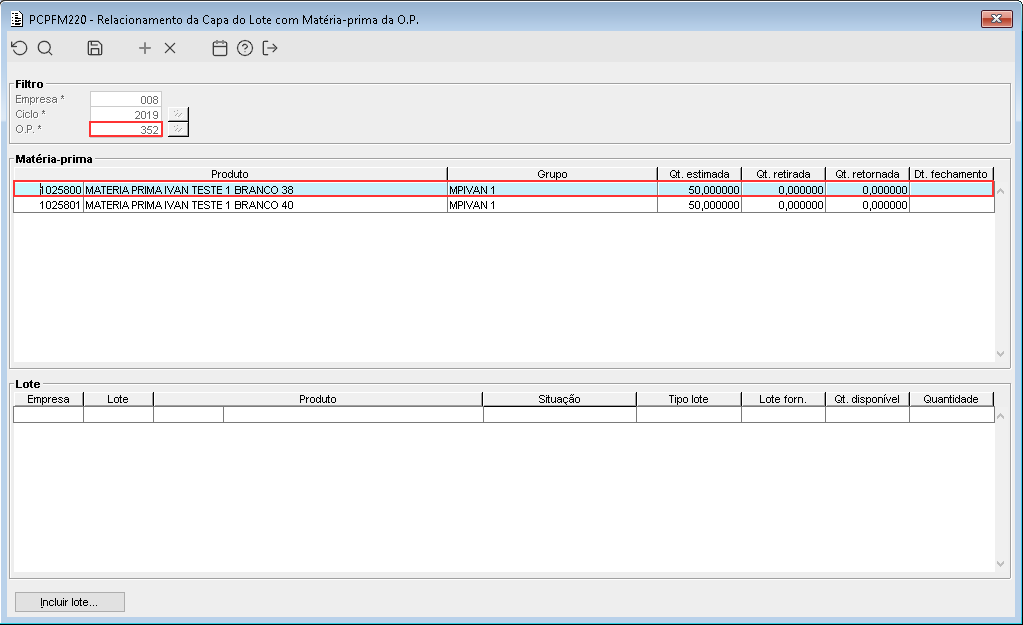Click the Quantidade column header

point(951,399)
